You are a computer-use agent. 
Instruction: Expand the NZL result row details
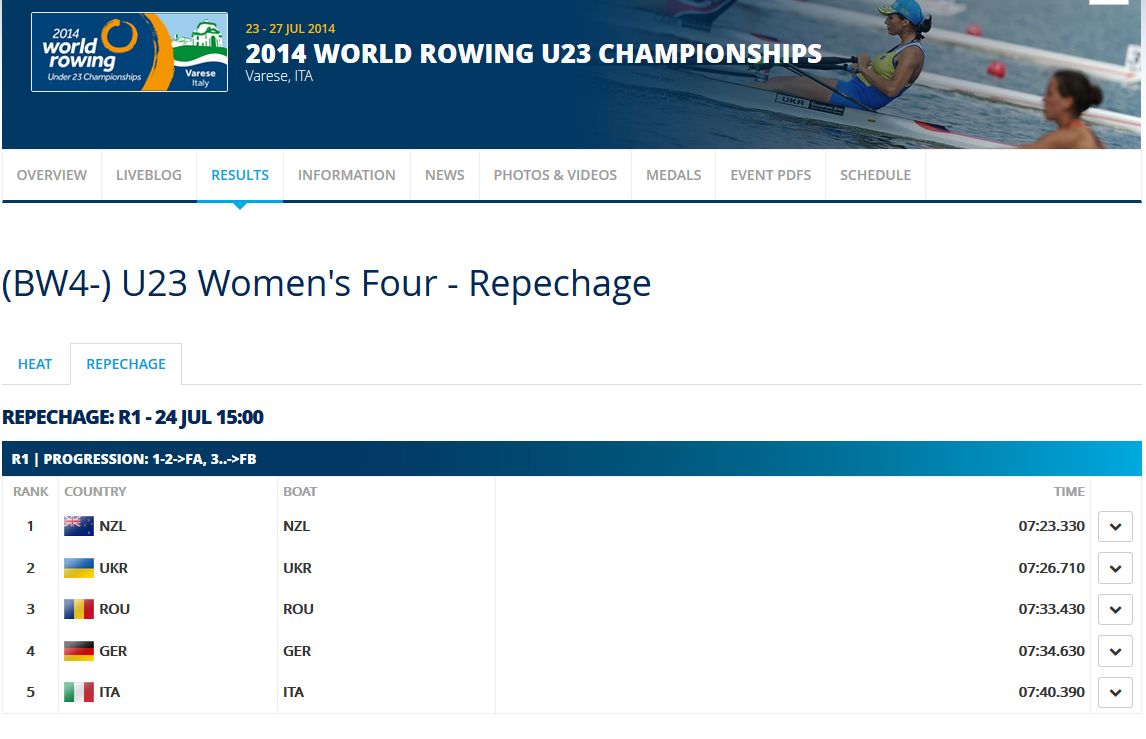tap(1115, 526)
